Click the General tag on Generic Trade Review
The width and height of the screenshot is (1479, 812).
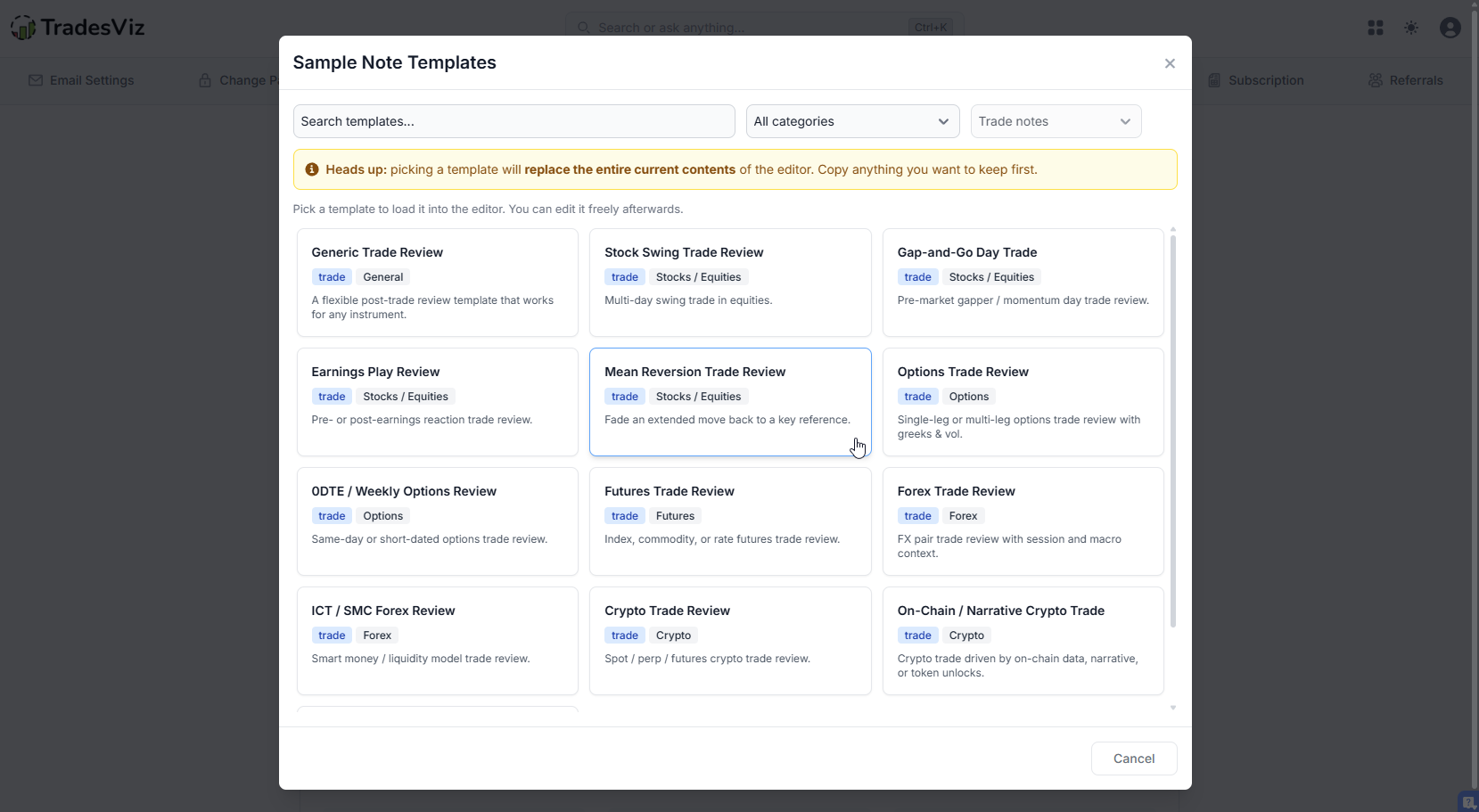383,277
